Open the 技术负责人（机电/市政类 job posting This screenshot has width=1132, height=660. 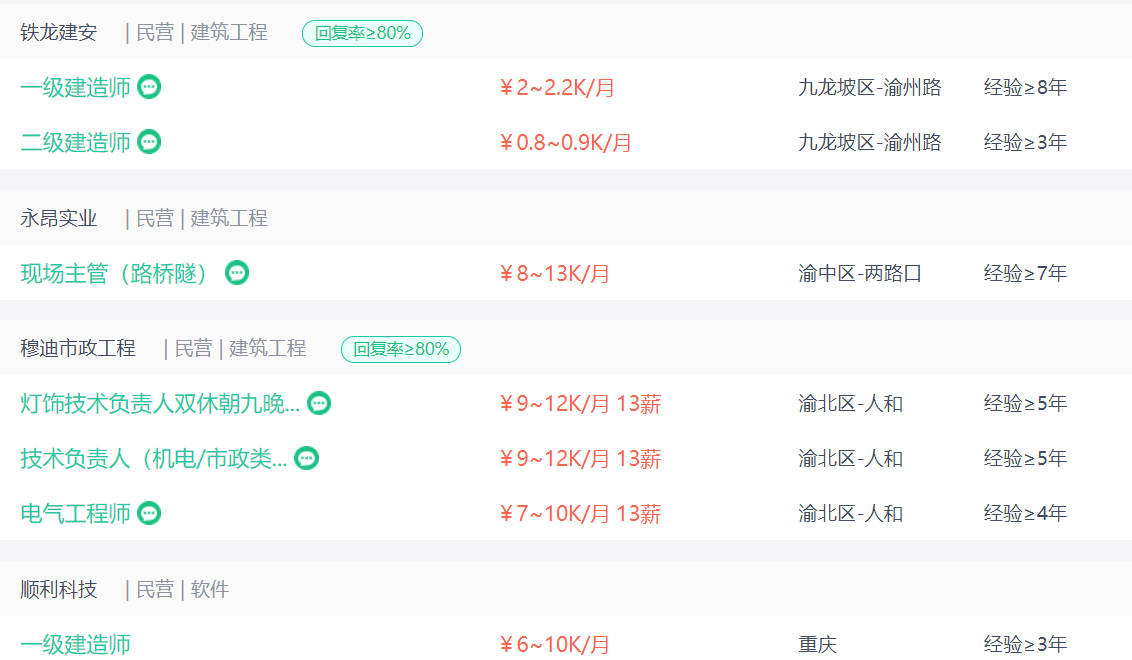[x=153, y=459]
